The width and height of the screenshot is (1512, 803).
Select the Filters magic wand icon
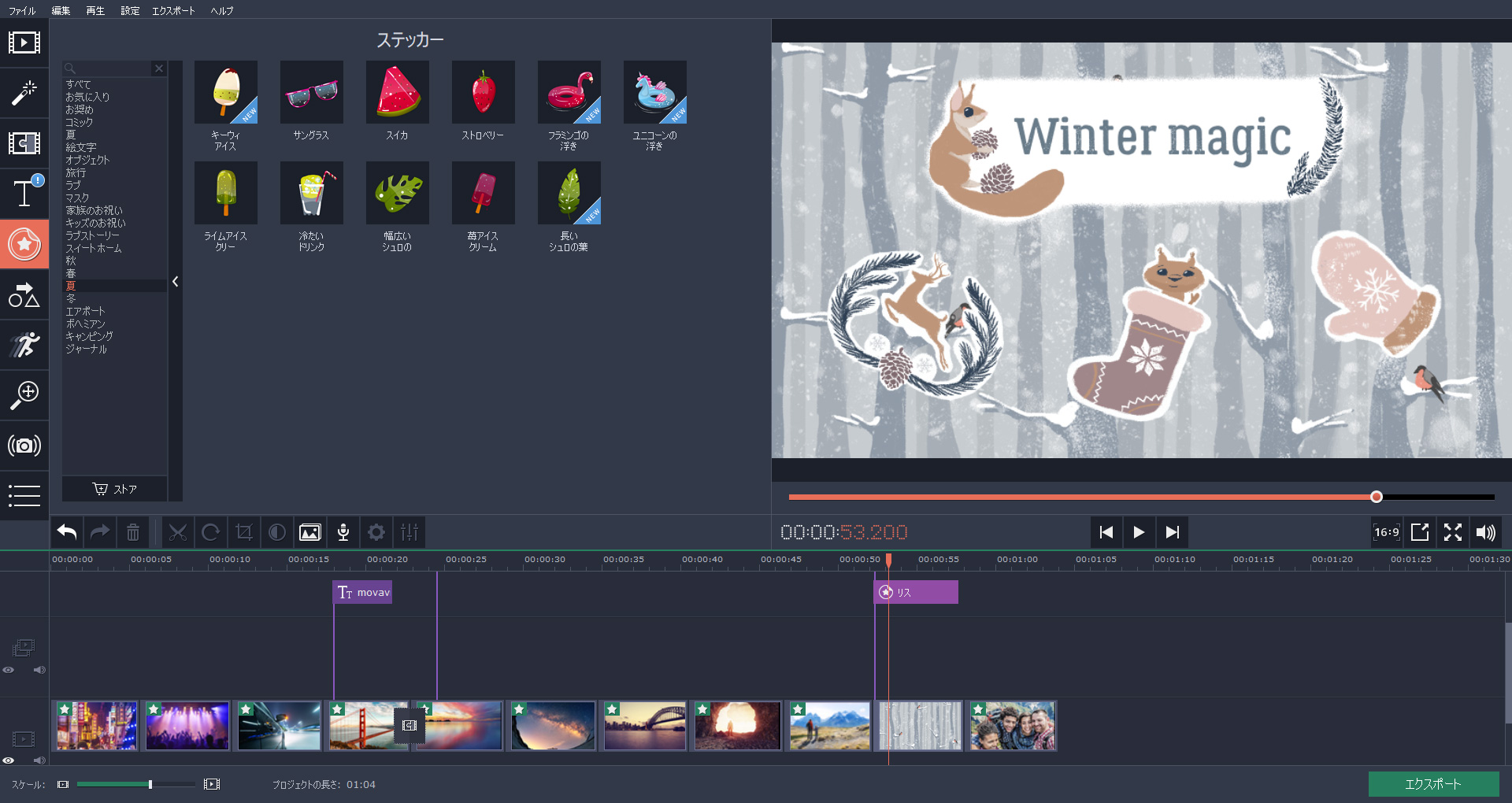pyautogui.click(x=24, y=93)
